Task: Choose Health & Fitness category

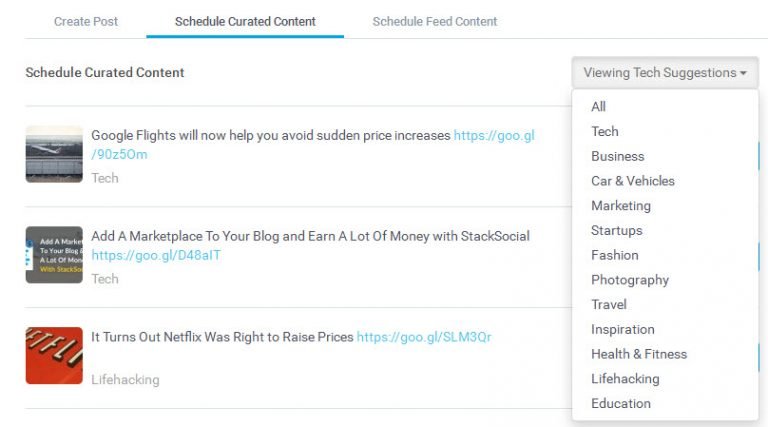Action: (638, 354)
